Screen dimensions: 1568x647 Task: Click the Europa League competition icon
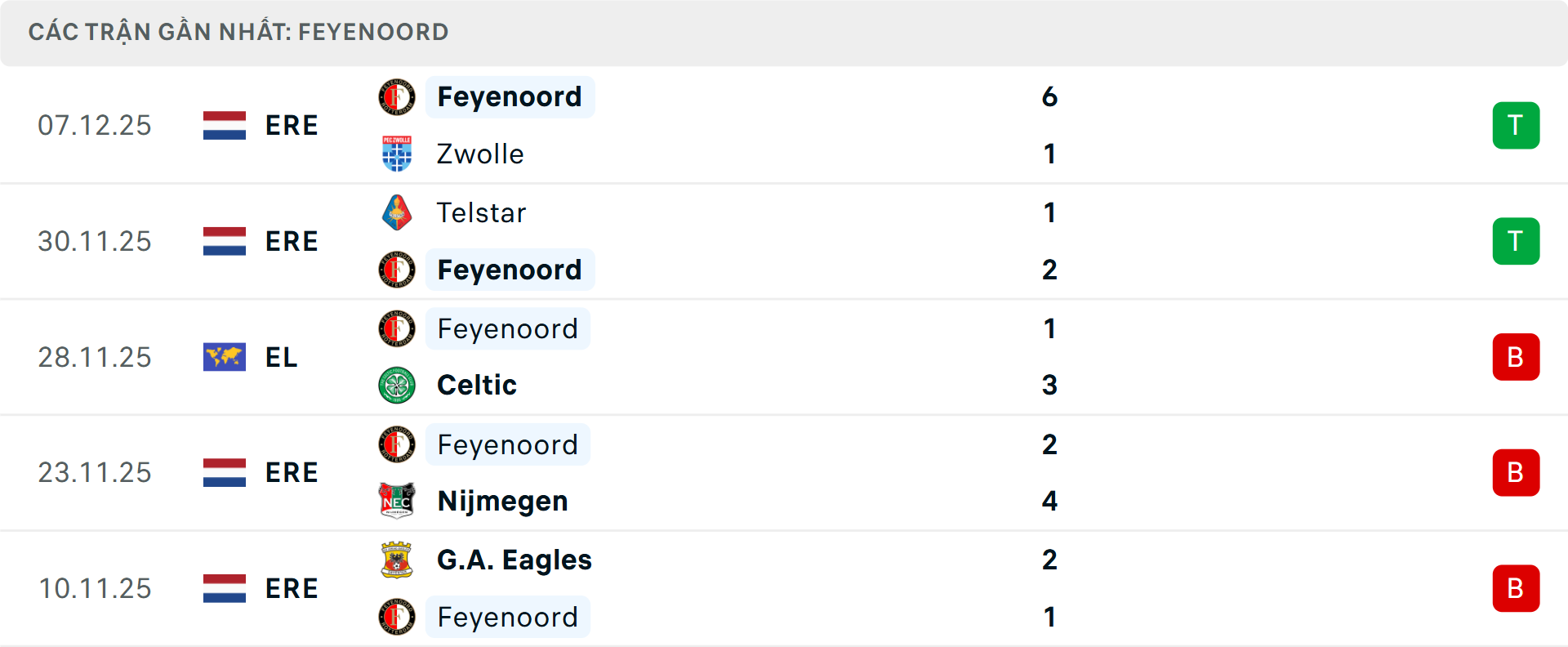(224, 357)
